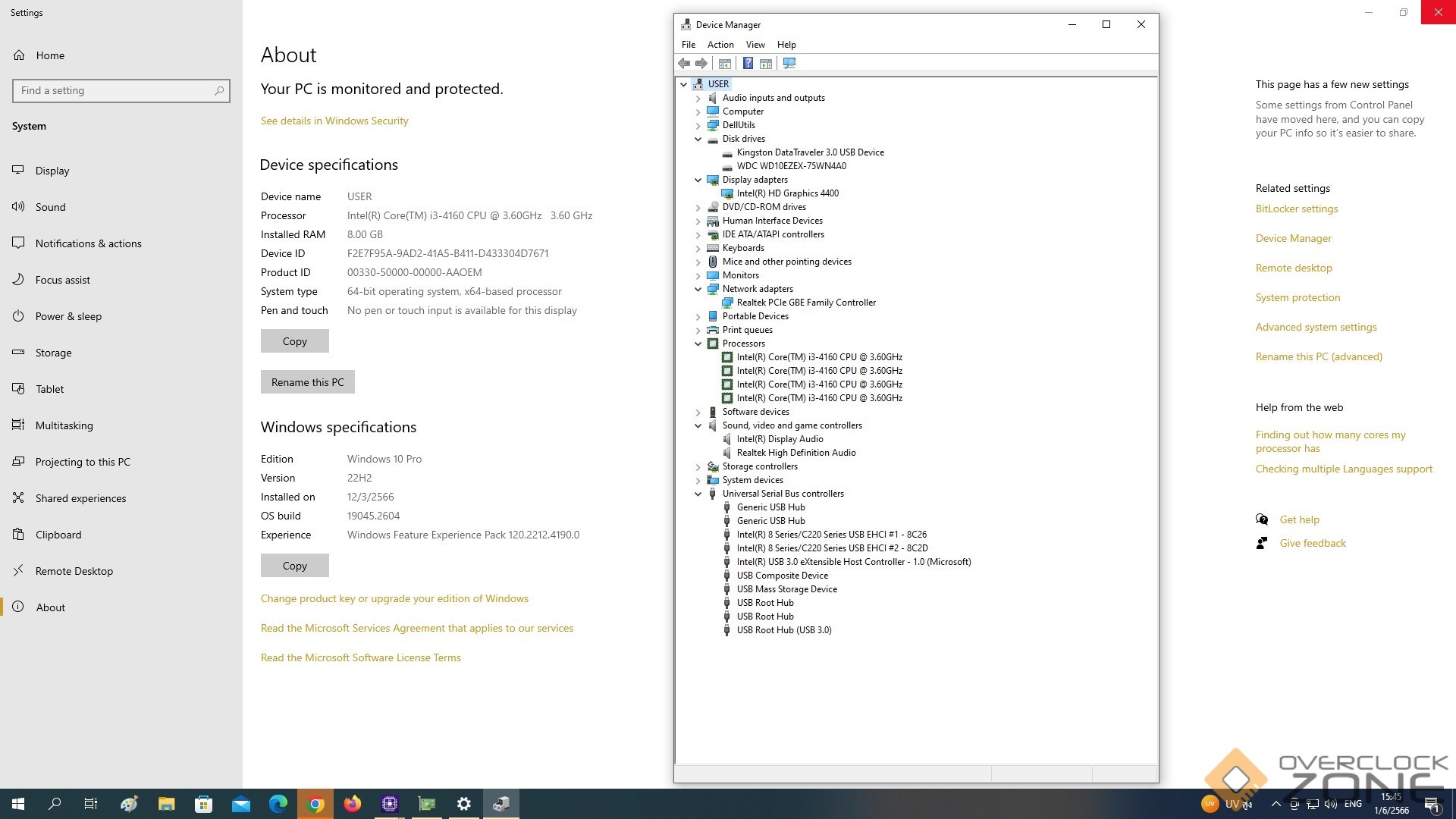Collapse Universal Serial Bus controllers node
This screenshot has height=819, width=1456.
[698, 494]
